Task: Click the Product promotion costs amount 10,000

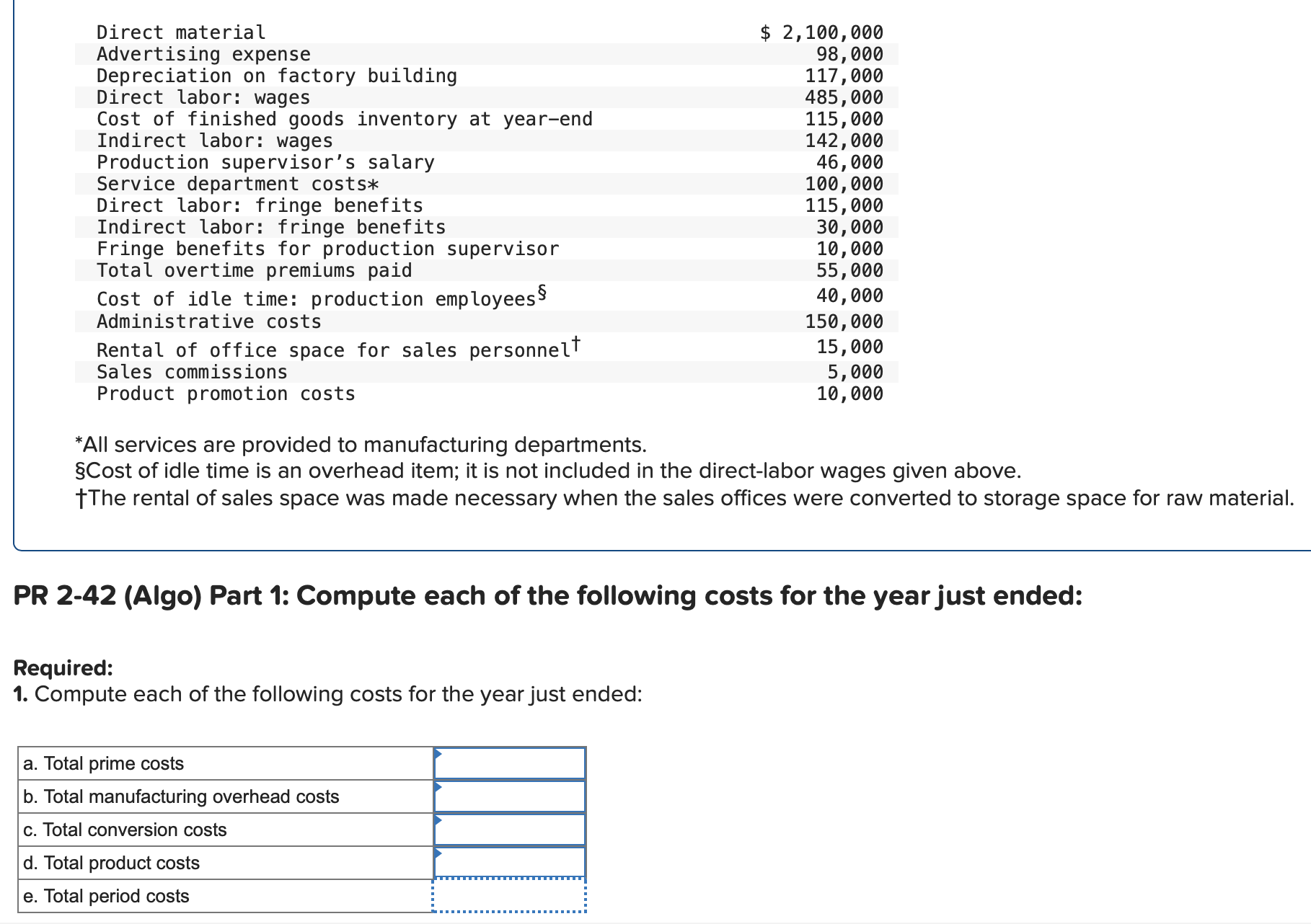Action: 849,394
